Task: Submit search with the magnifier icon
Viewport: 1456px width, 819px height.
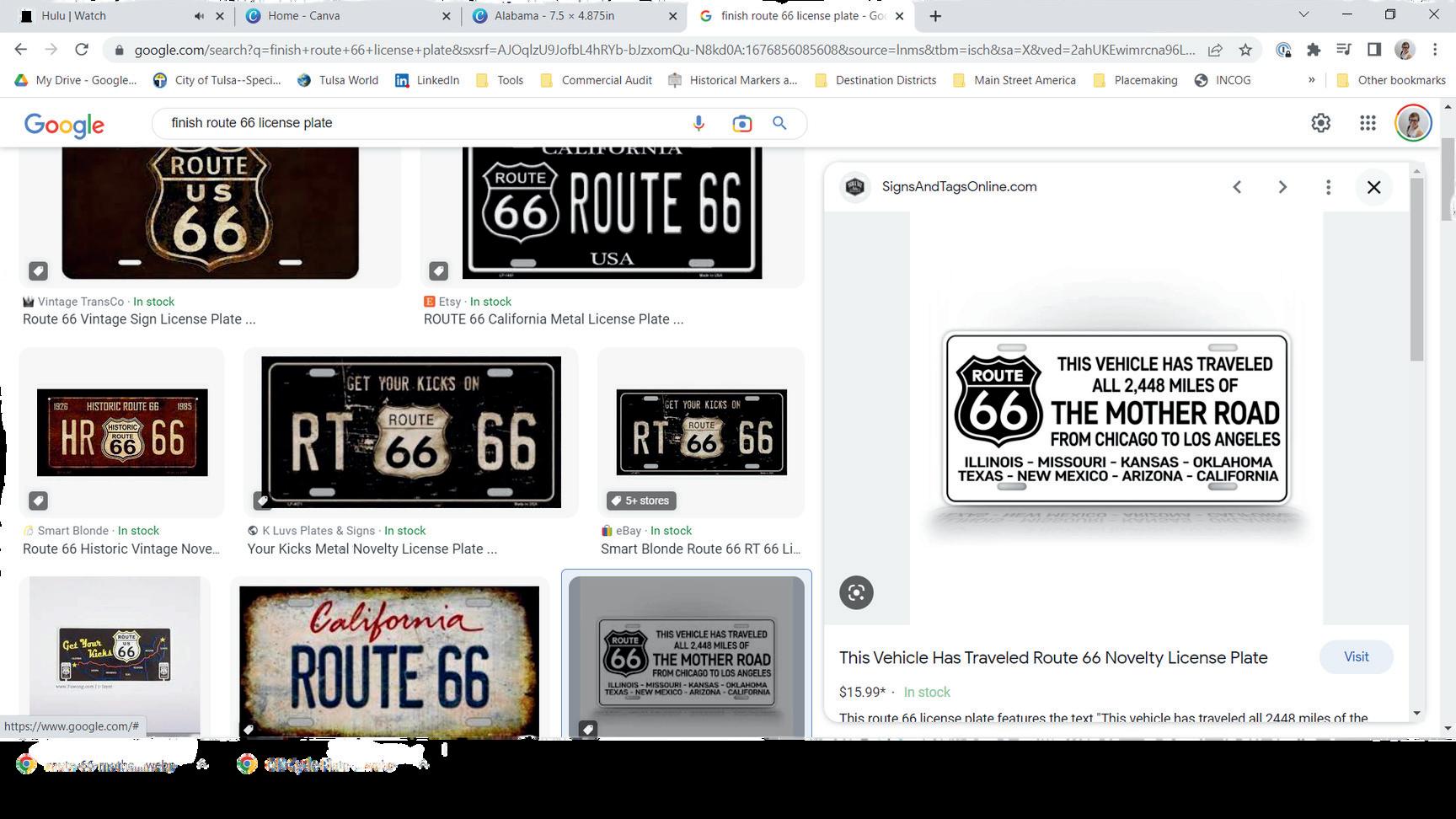Action: tap(779, 123)
